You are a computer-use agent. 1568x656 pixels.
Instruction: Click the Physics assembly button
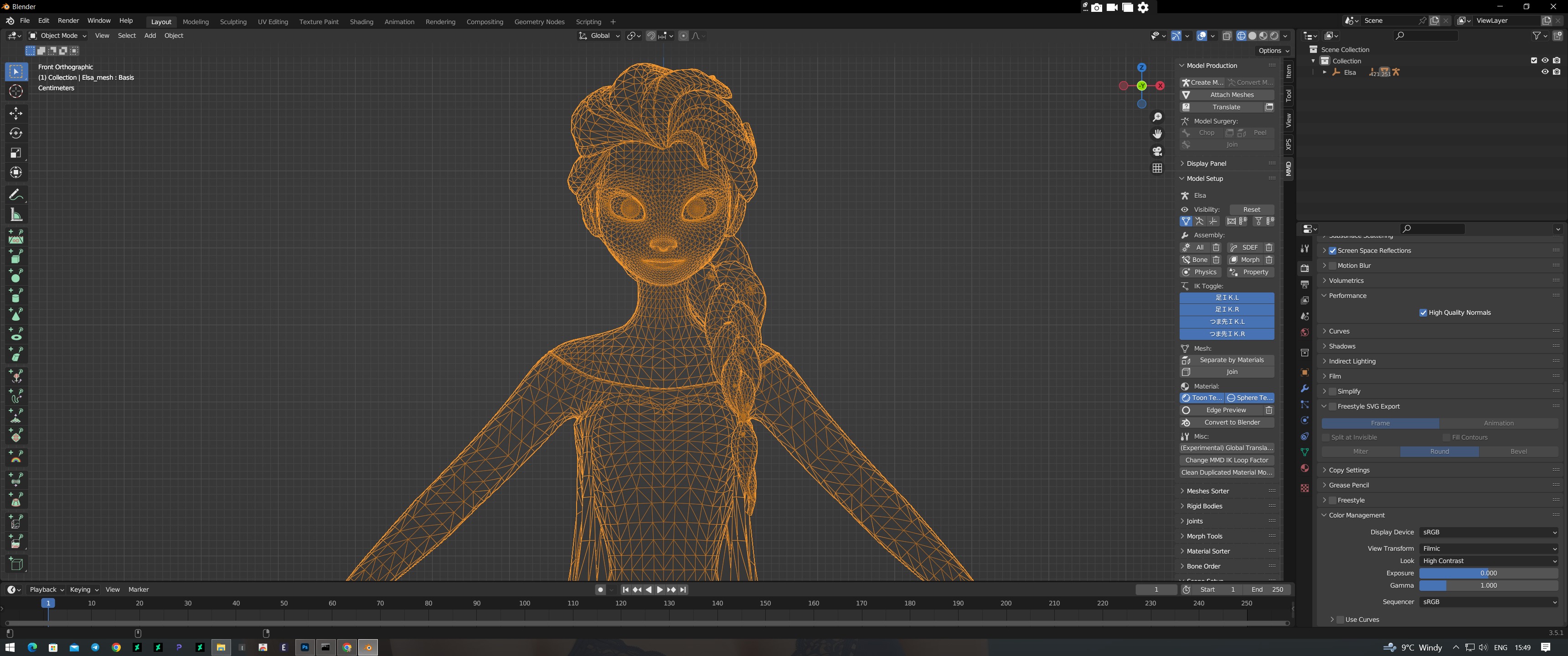coord(1200,272)
